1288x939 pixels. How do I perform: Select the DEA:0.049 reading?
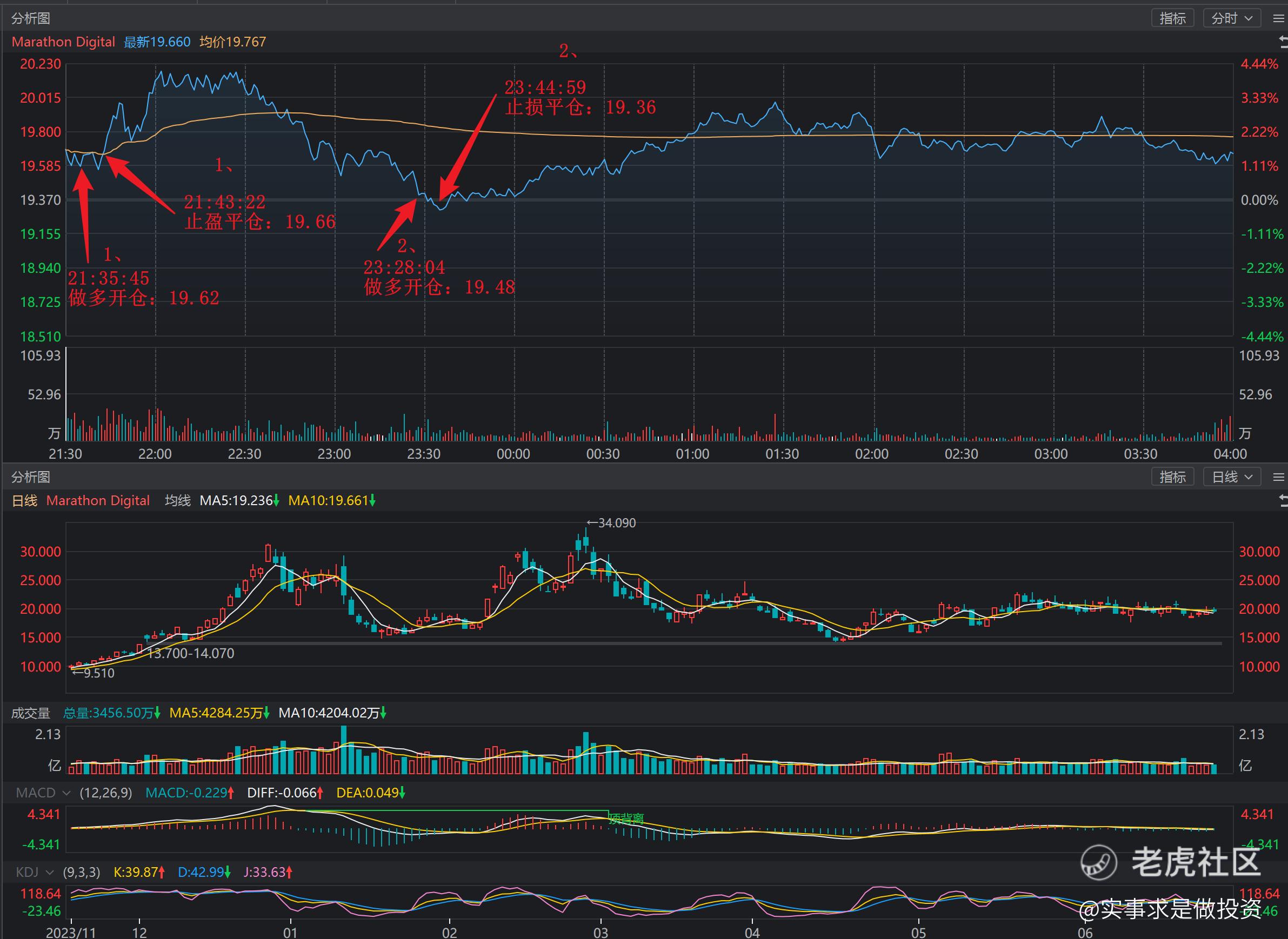370,793
